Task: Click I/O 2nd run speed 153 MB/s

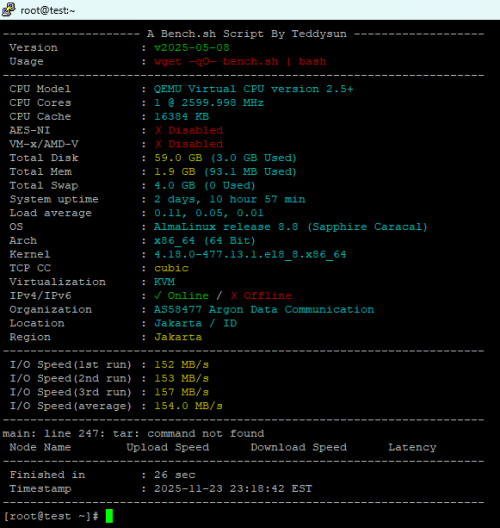Action: click(x=181, y=379)
